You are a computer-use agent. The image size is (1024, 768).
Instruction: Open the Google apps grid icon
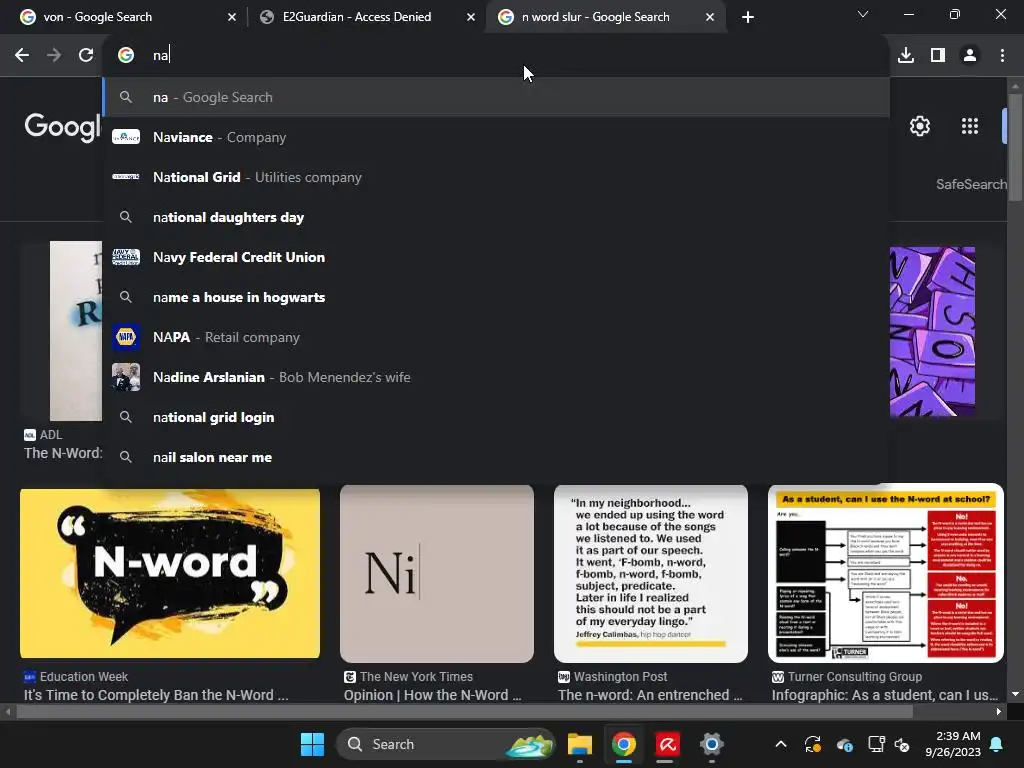[970, 126]
